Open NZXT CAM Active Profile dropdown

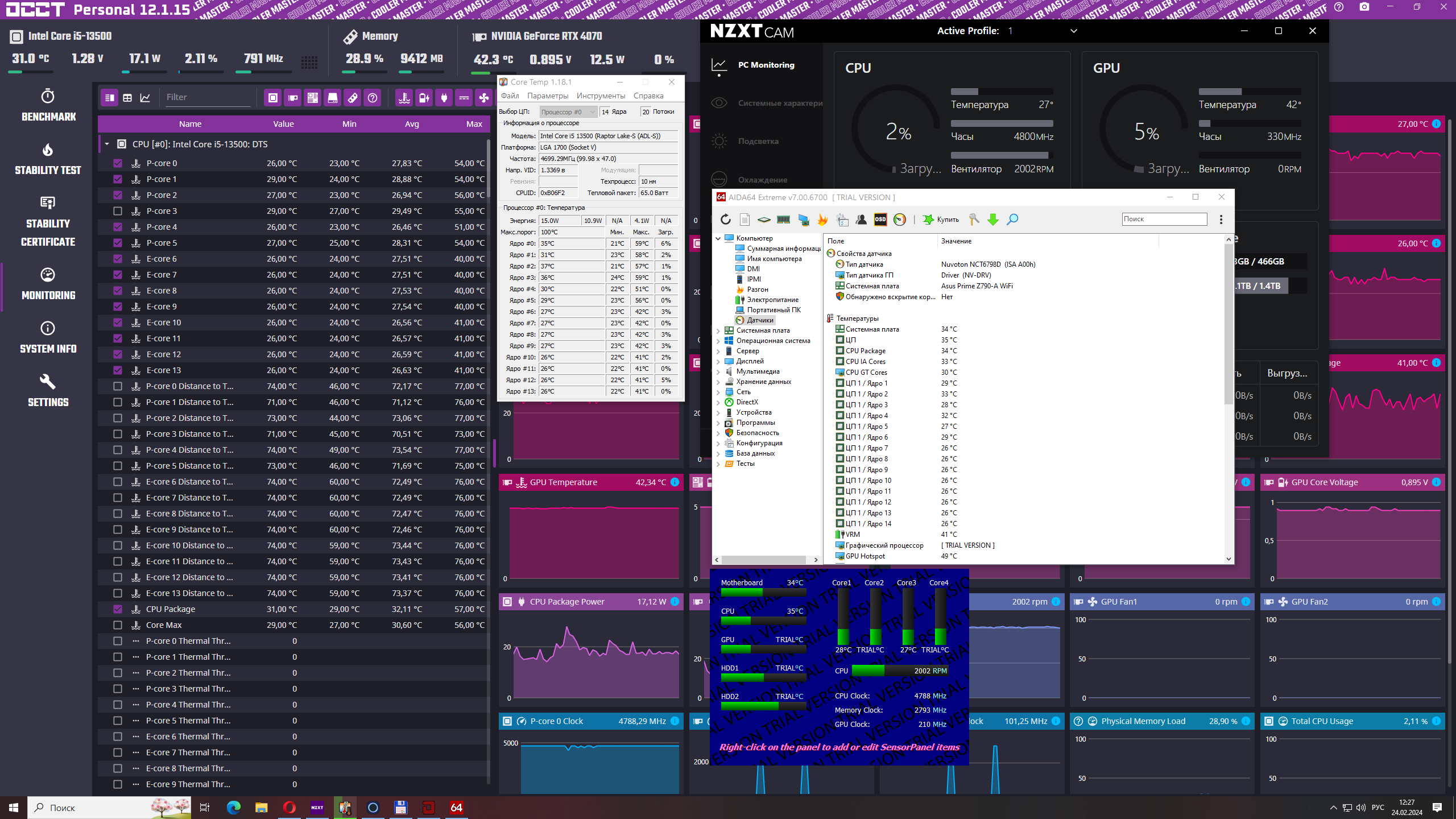click(1073, 31)
